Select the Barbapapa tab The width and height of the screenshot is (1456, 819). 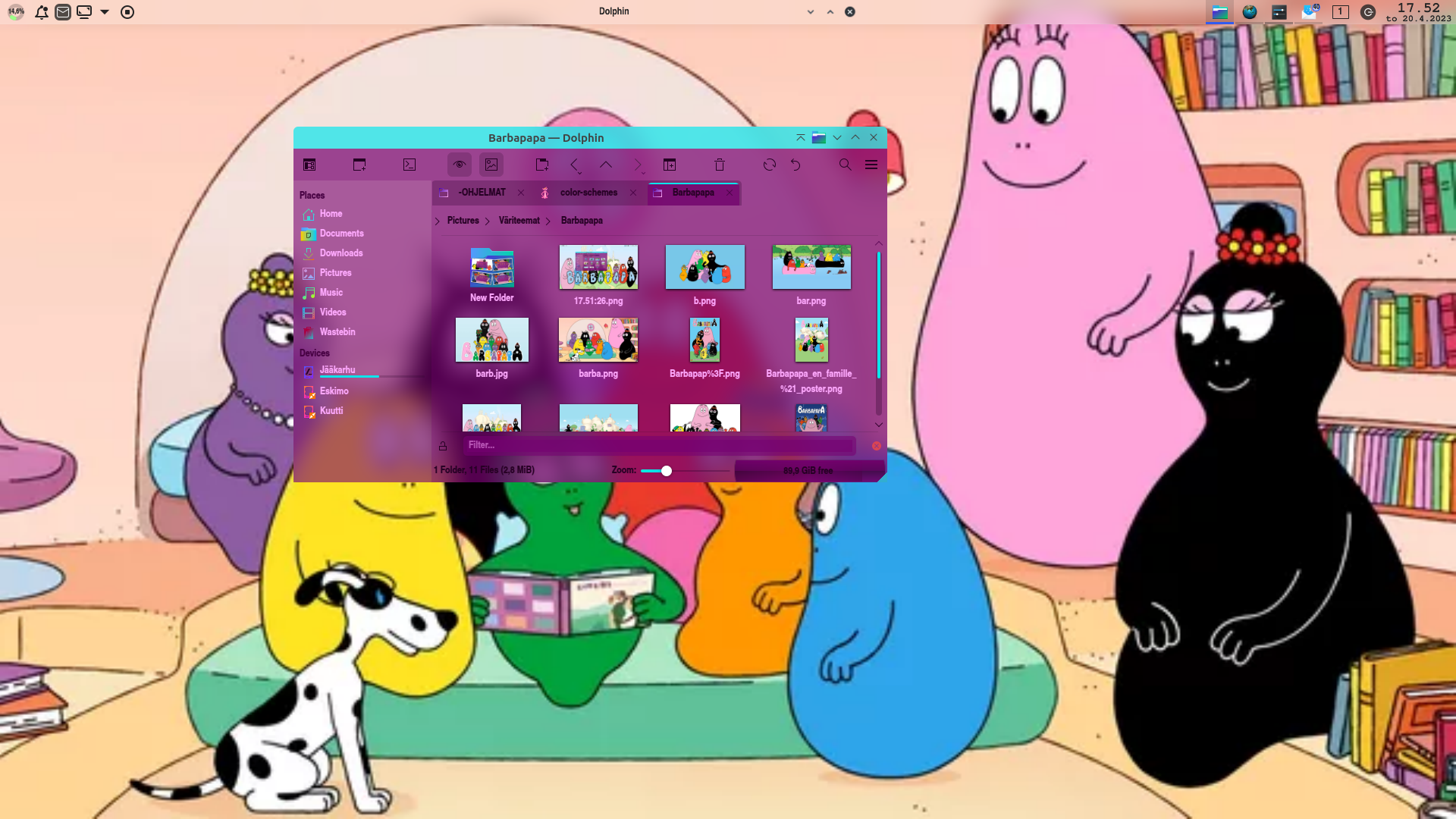[693, 193]
